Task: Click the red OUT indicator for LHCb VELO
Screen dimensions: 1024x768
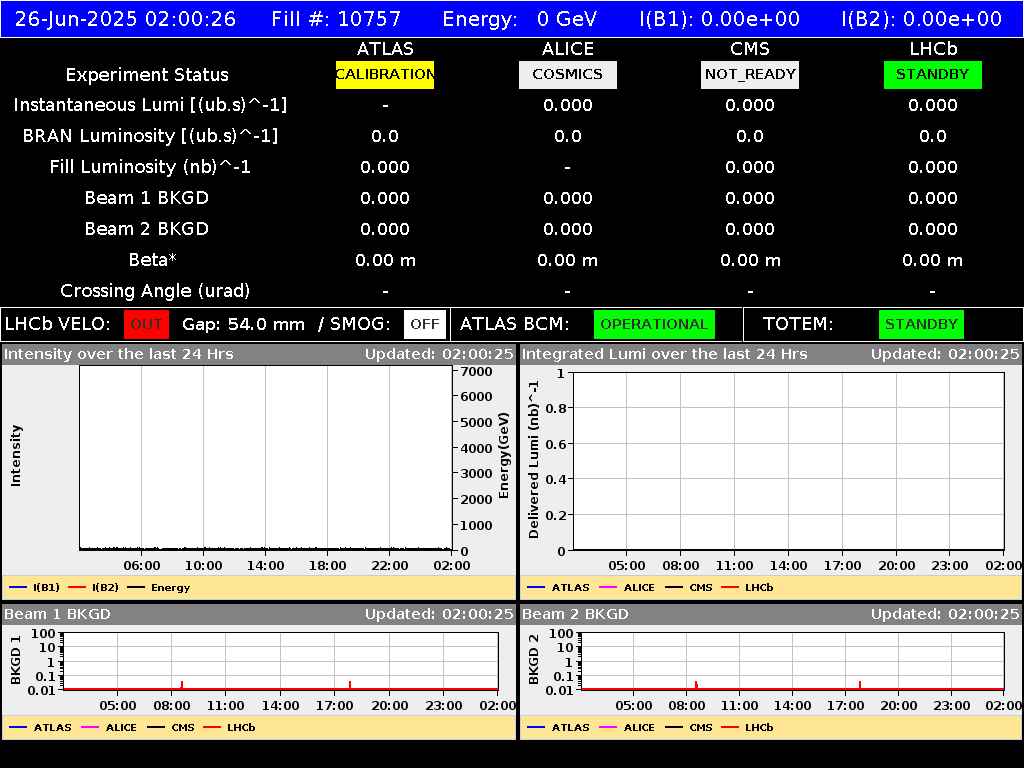Action: pos(146,325)
